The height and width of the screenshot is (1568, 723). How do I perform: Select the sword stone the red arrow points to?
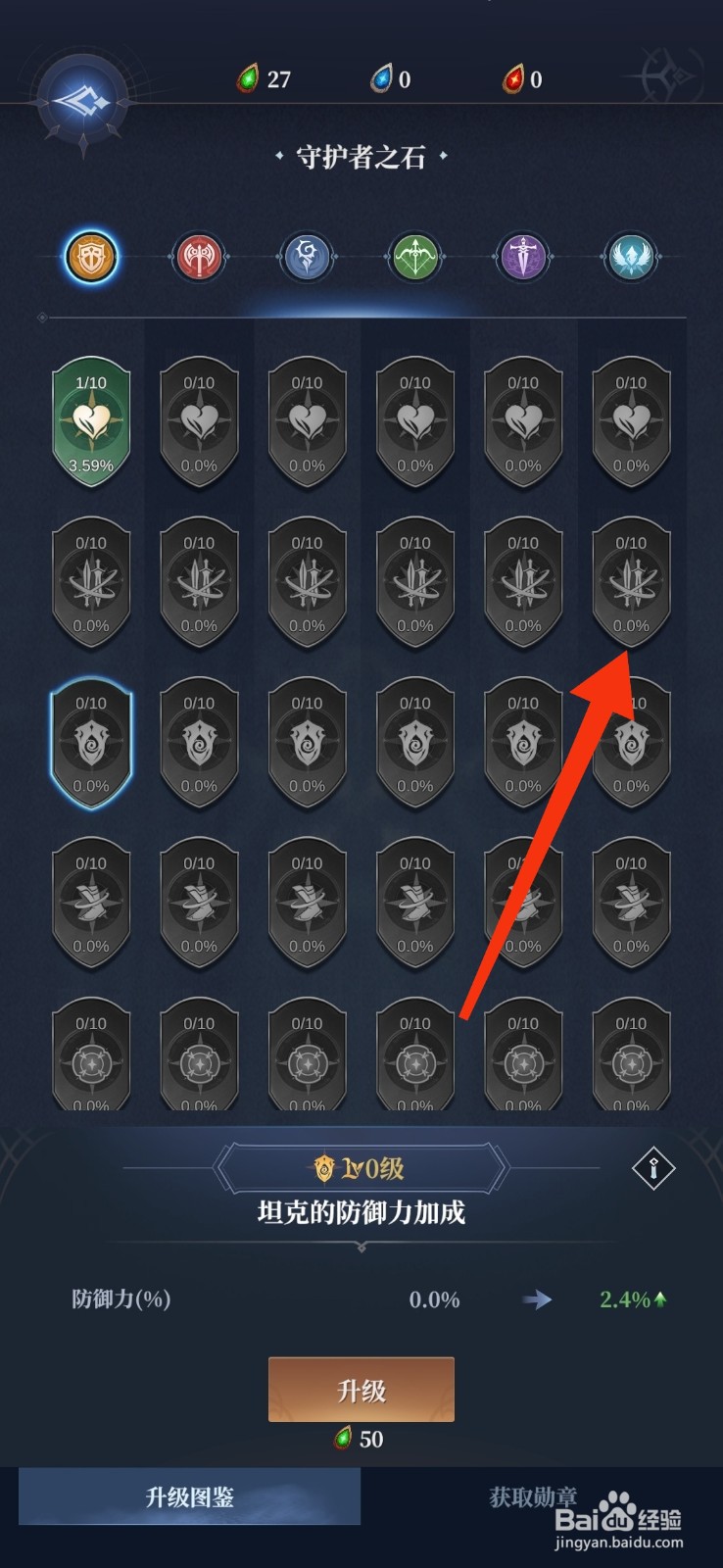[x=631, y=583]
